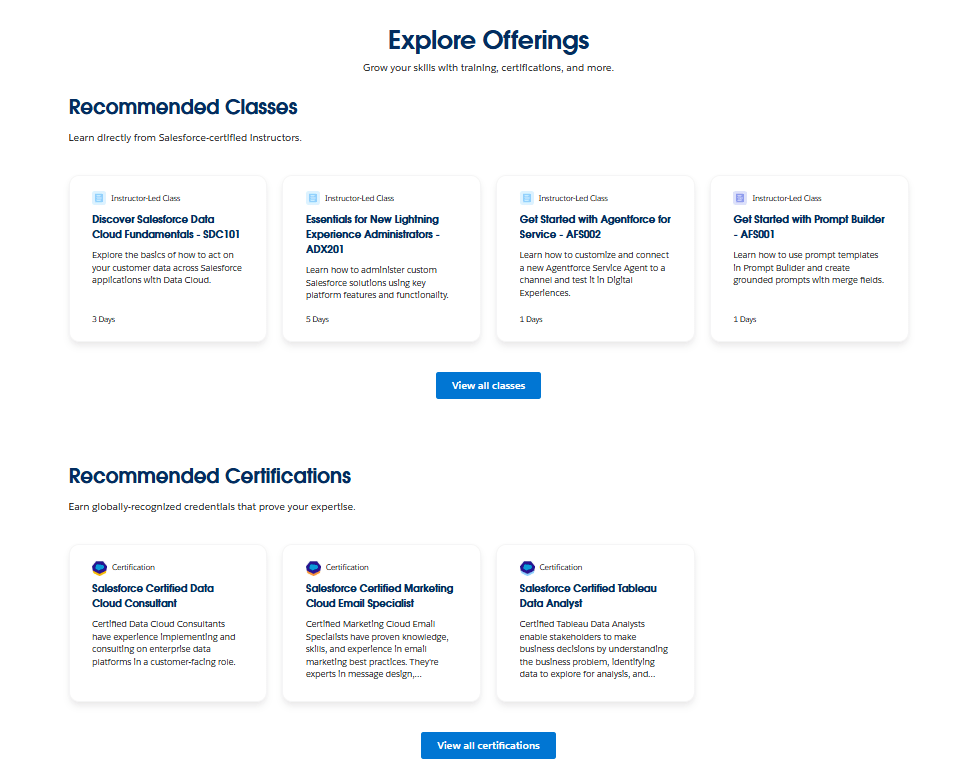The height and width of the screenshot is (776, 970).
Task: Open Get Started with Prompt Builder - AFS001
Action: tap(809, 227)
